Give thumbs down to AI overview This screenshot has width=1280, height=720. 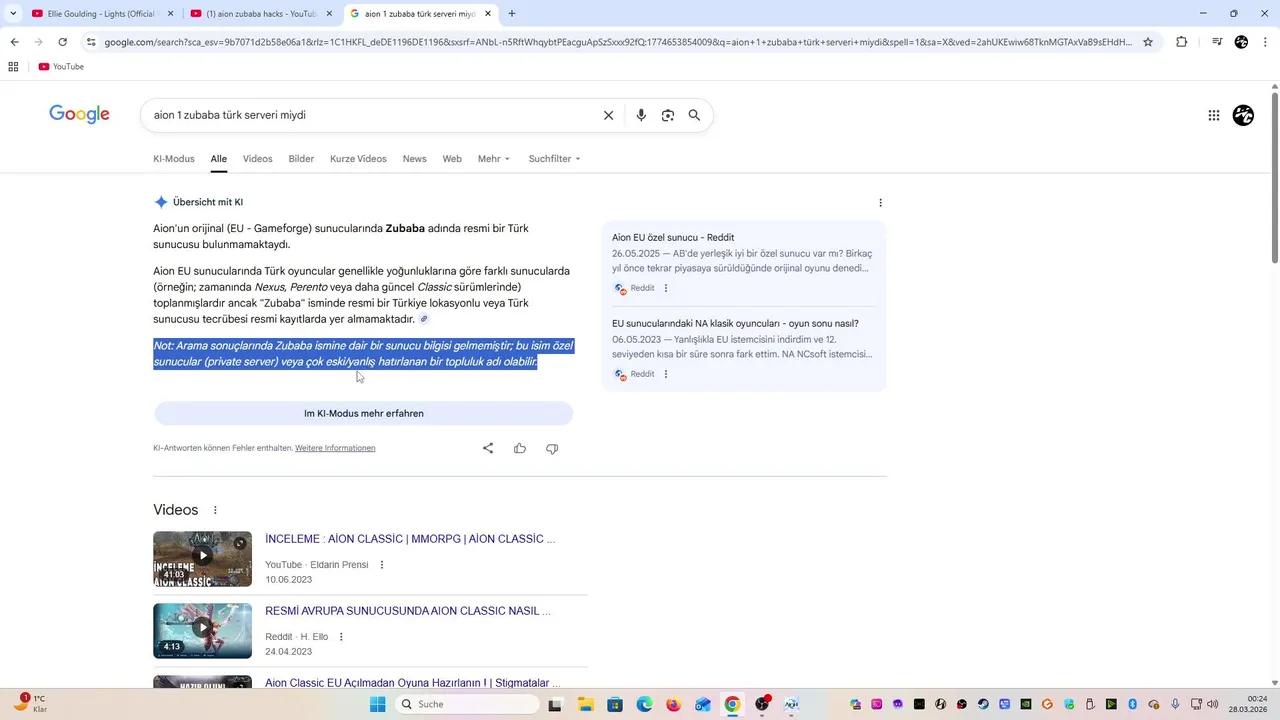coord(552,448)
